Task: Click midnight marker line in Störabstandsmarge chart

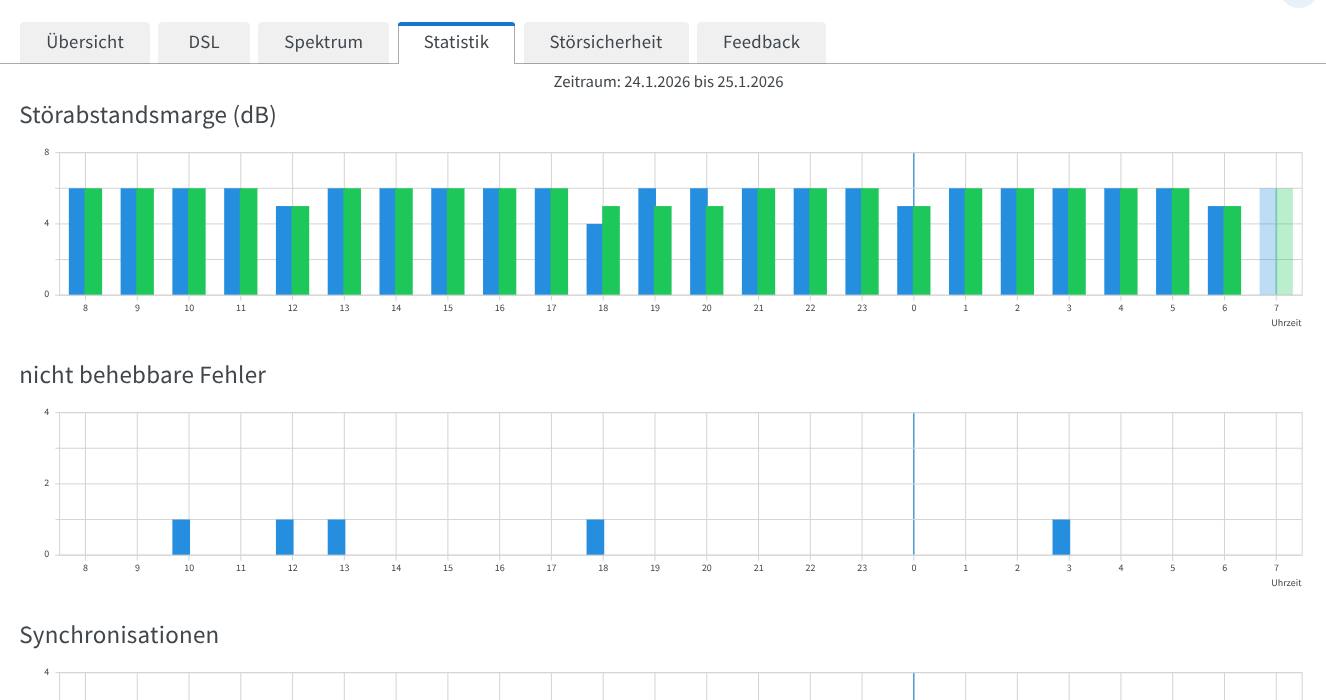Action: tap(913, 170)
